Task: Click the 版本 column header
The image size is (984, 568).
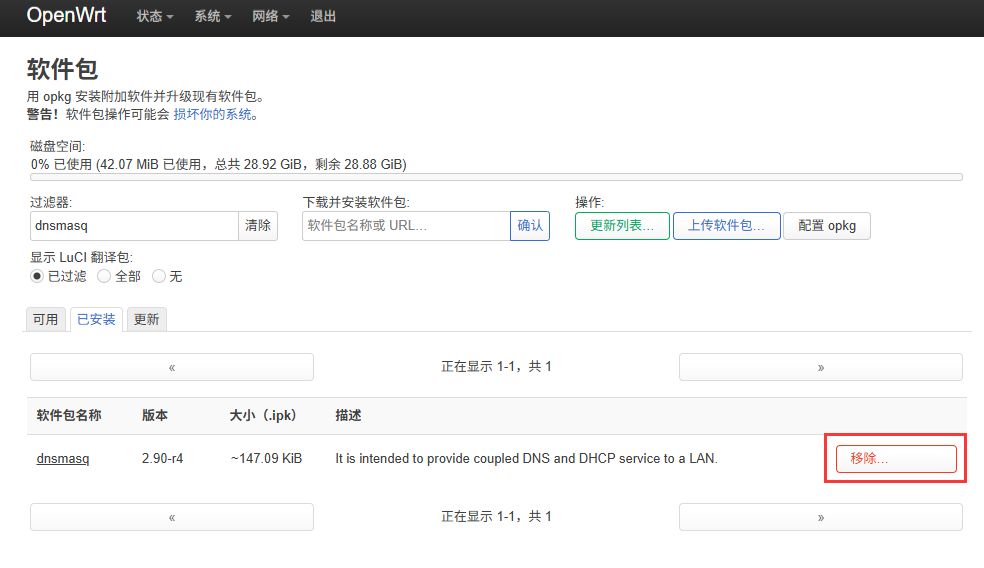Action: pos(155,415)
